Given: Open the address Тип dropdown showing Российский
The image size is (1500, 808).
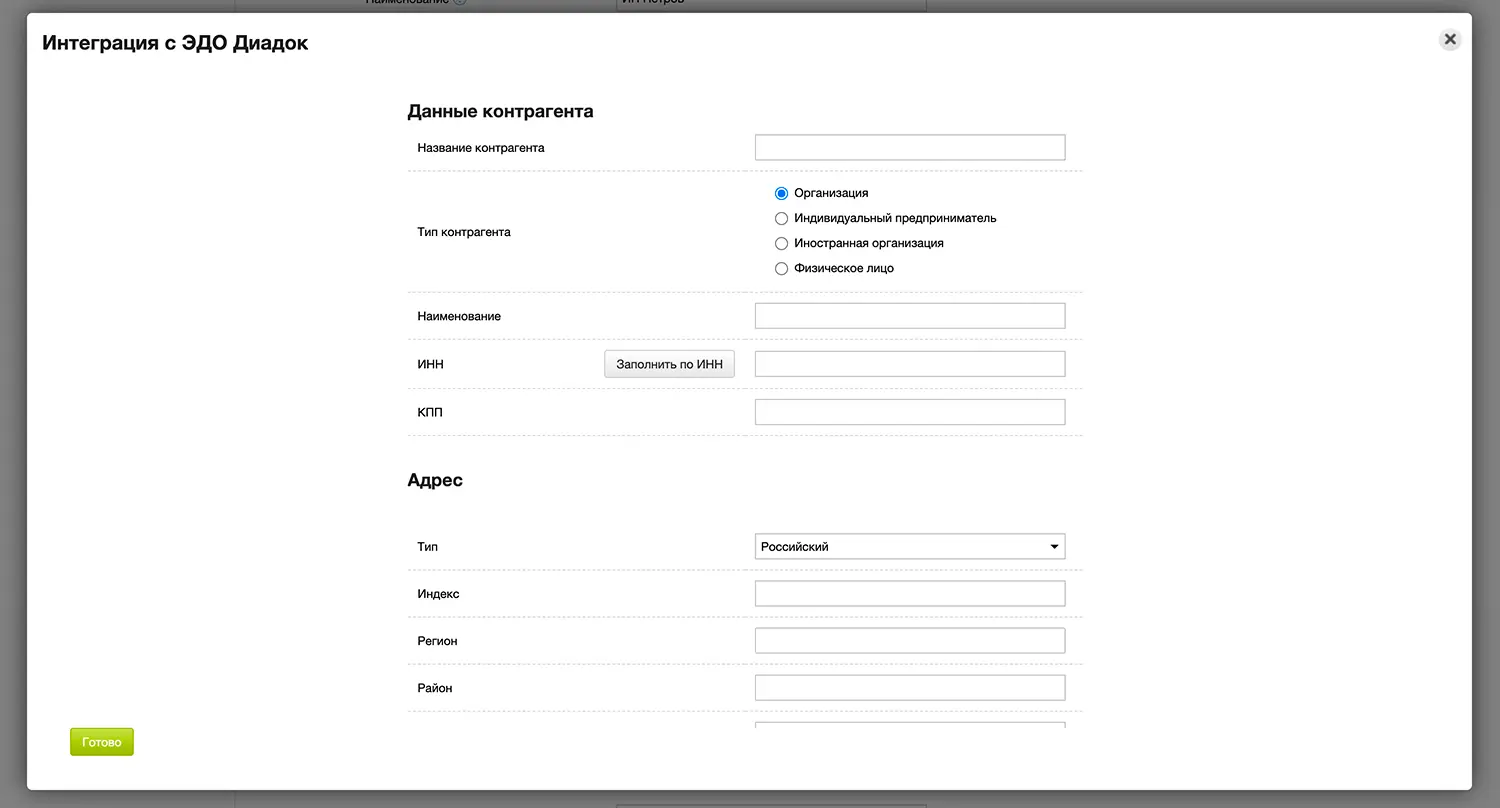Looking at the screenshot, I should coord(909,547).
